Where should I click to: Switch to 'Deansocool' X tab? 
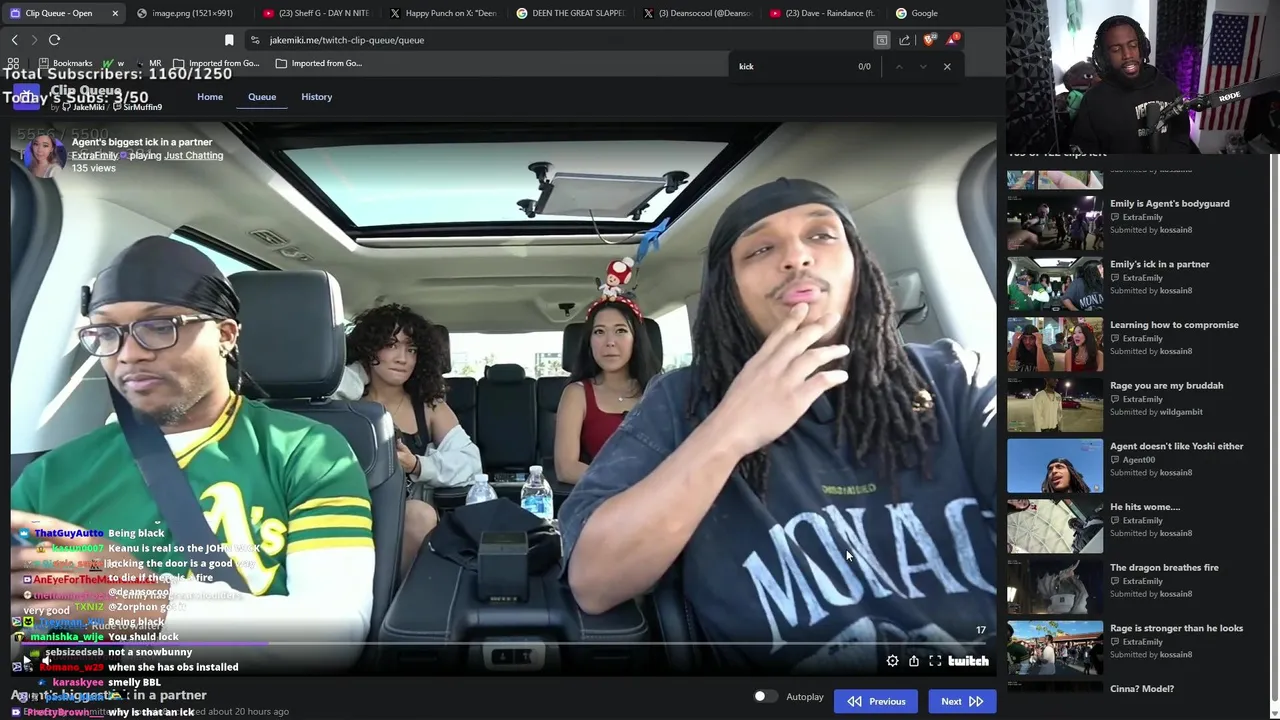(x=697, y=13)
